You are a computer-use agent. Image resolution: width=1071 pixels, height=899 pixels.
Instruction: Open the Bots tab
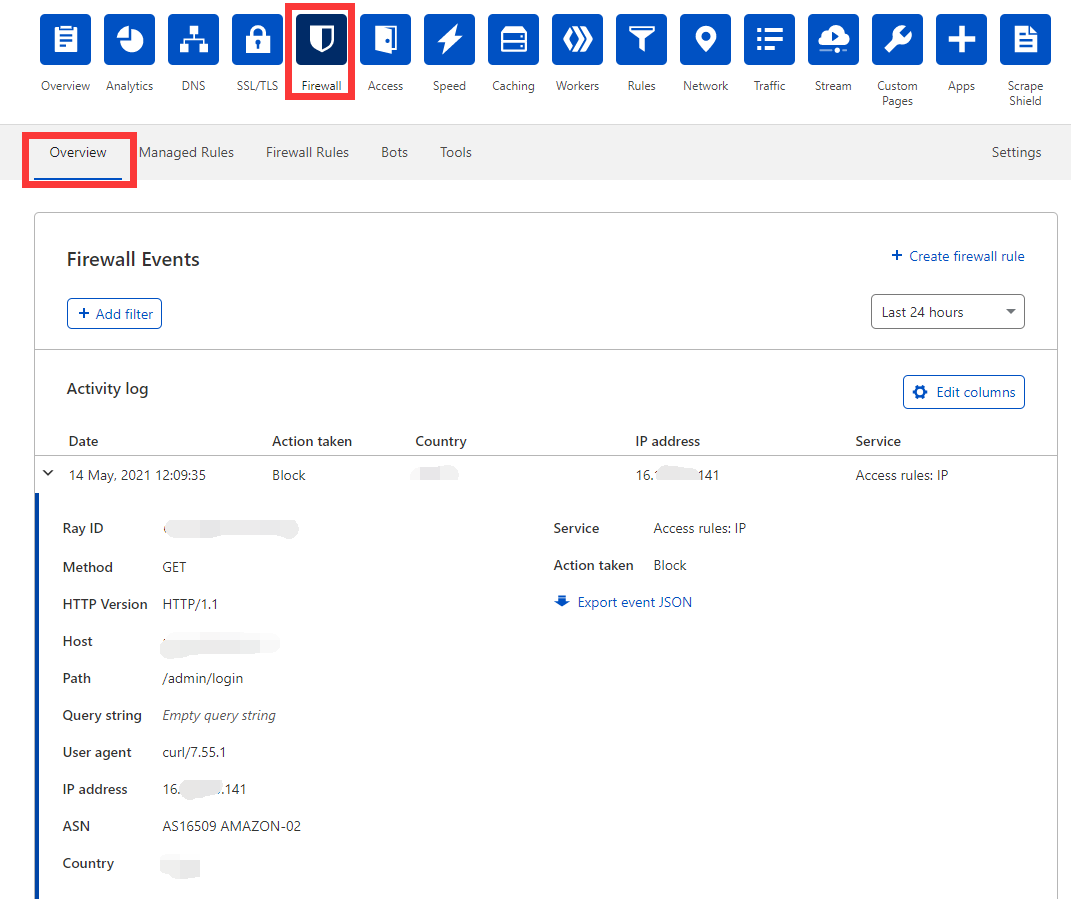pos(394,153)
